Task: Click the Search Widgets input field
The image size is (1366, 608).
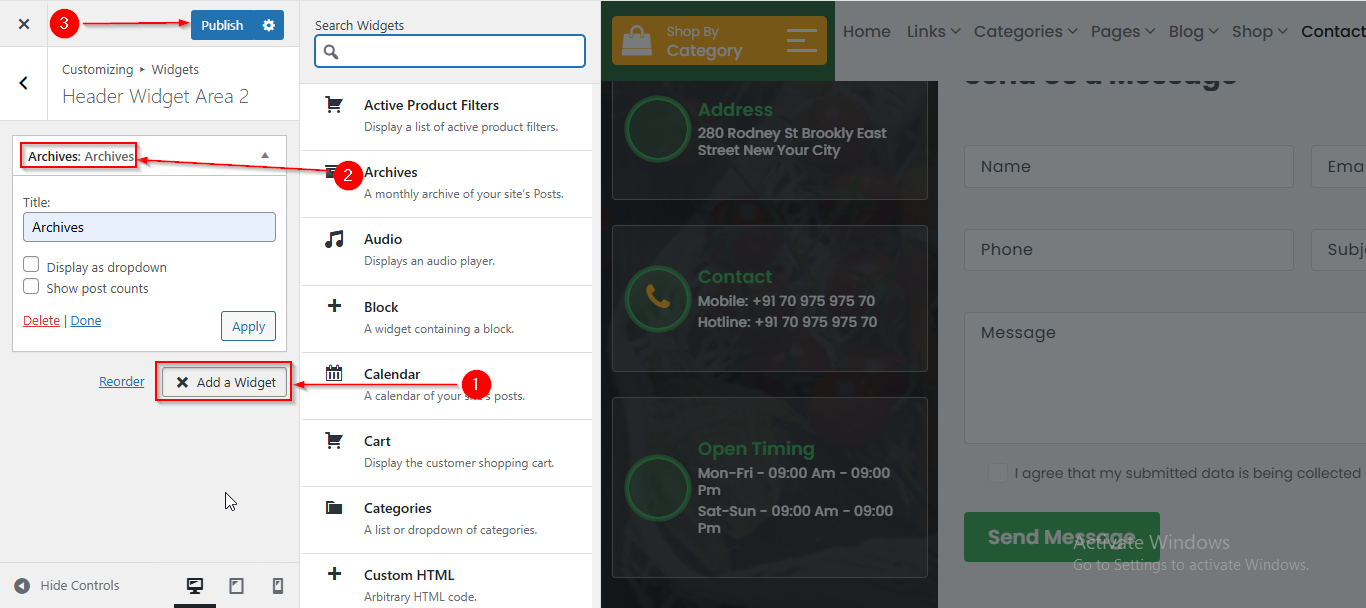Action: pos(450,51)
